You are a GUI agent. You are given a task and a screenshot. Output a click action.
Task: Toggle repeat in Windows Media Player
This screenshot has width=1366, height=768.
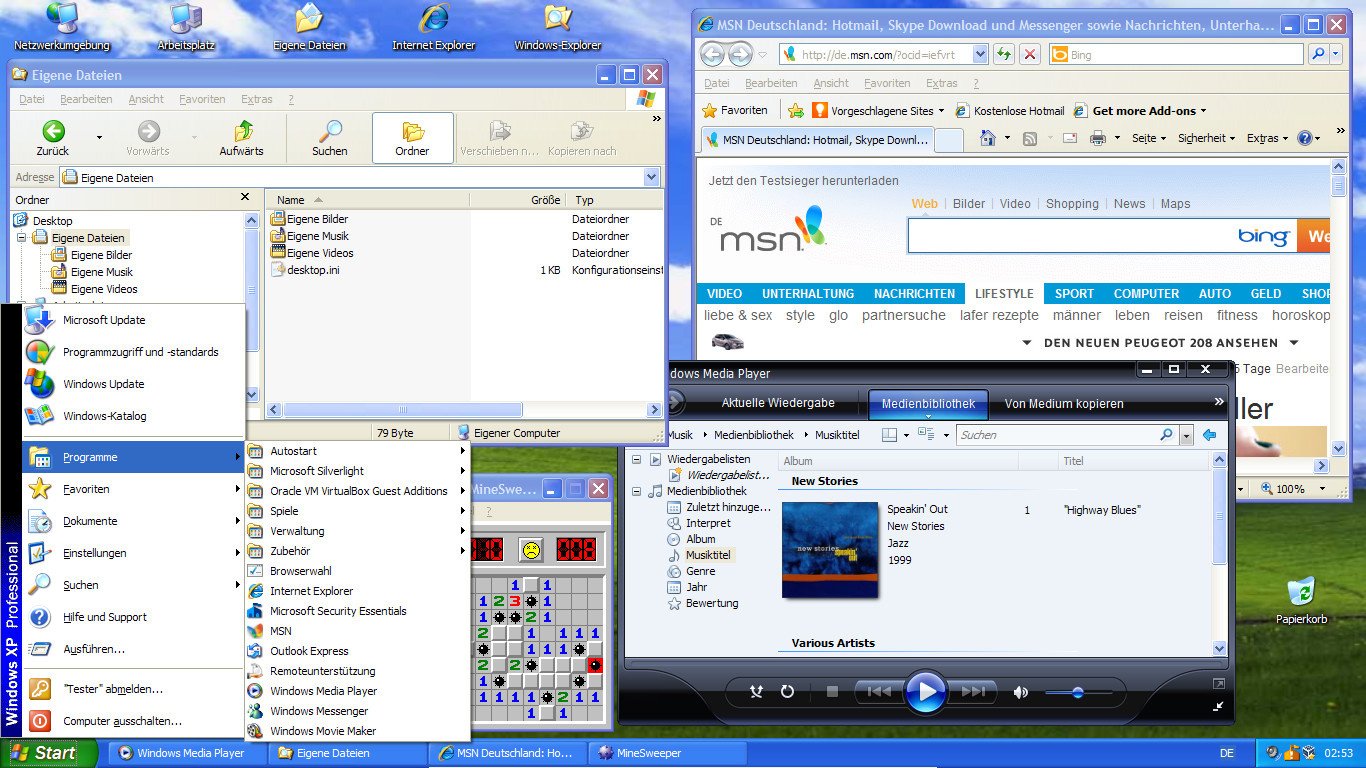787,691
